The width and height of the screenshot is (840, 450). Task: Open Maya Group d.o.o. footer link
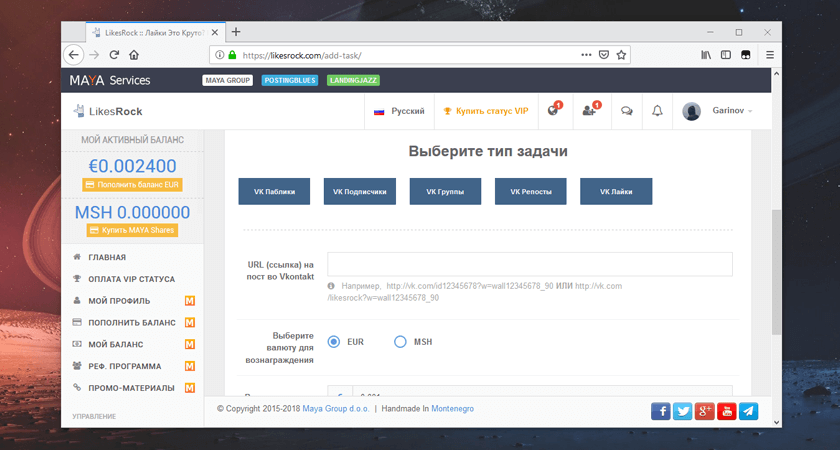(x=336, y=409)
